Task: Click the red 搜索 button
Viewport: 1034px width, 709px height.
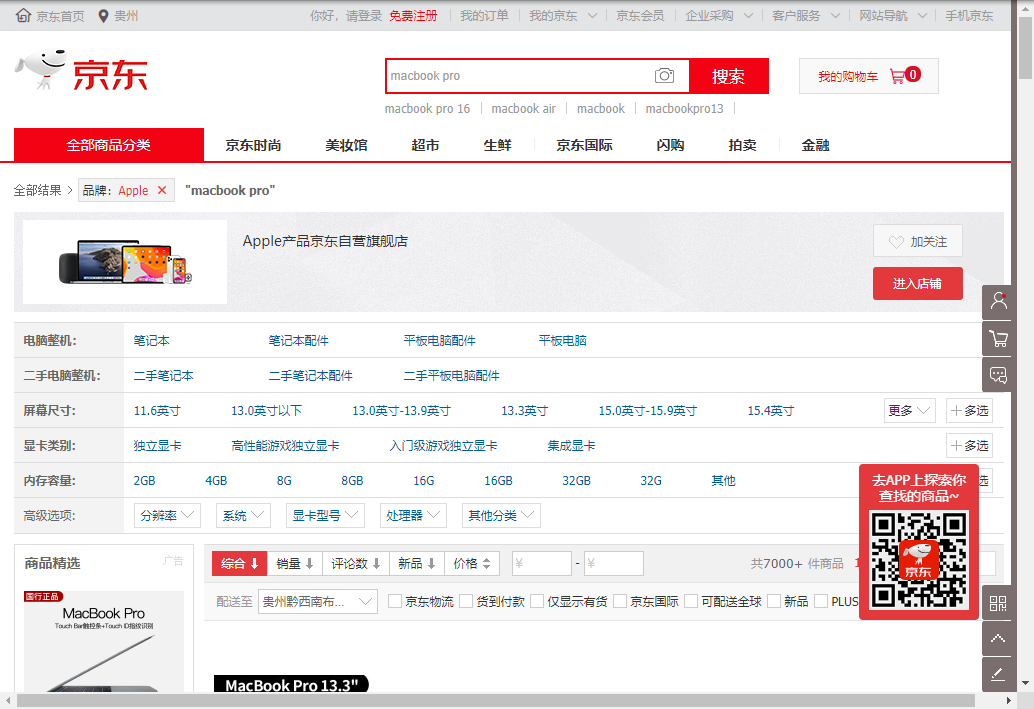Action: (729, 76)
